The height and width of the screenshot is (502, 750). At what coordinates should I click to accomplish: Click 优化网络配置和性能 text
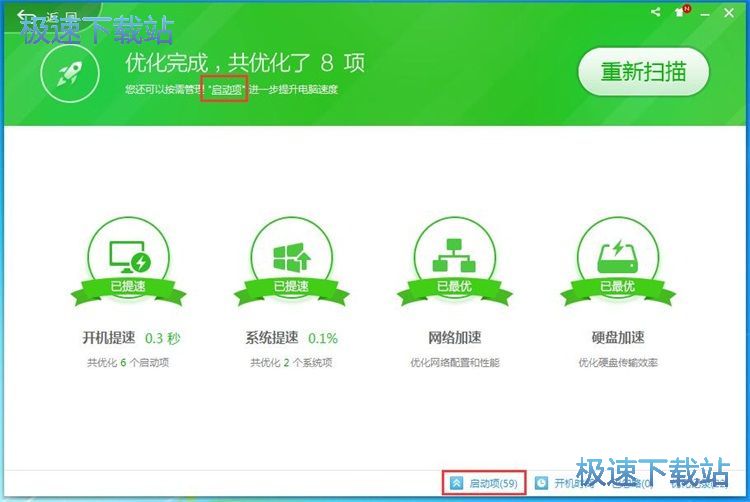pos(455,362)
